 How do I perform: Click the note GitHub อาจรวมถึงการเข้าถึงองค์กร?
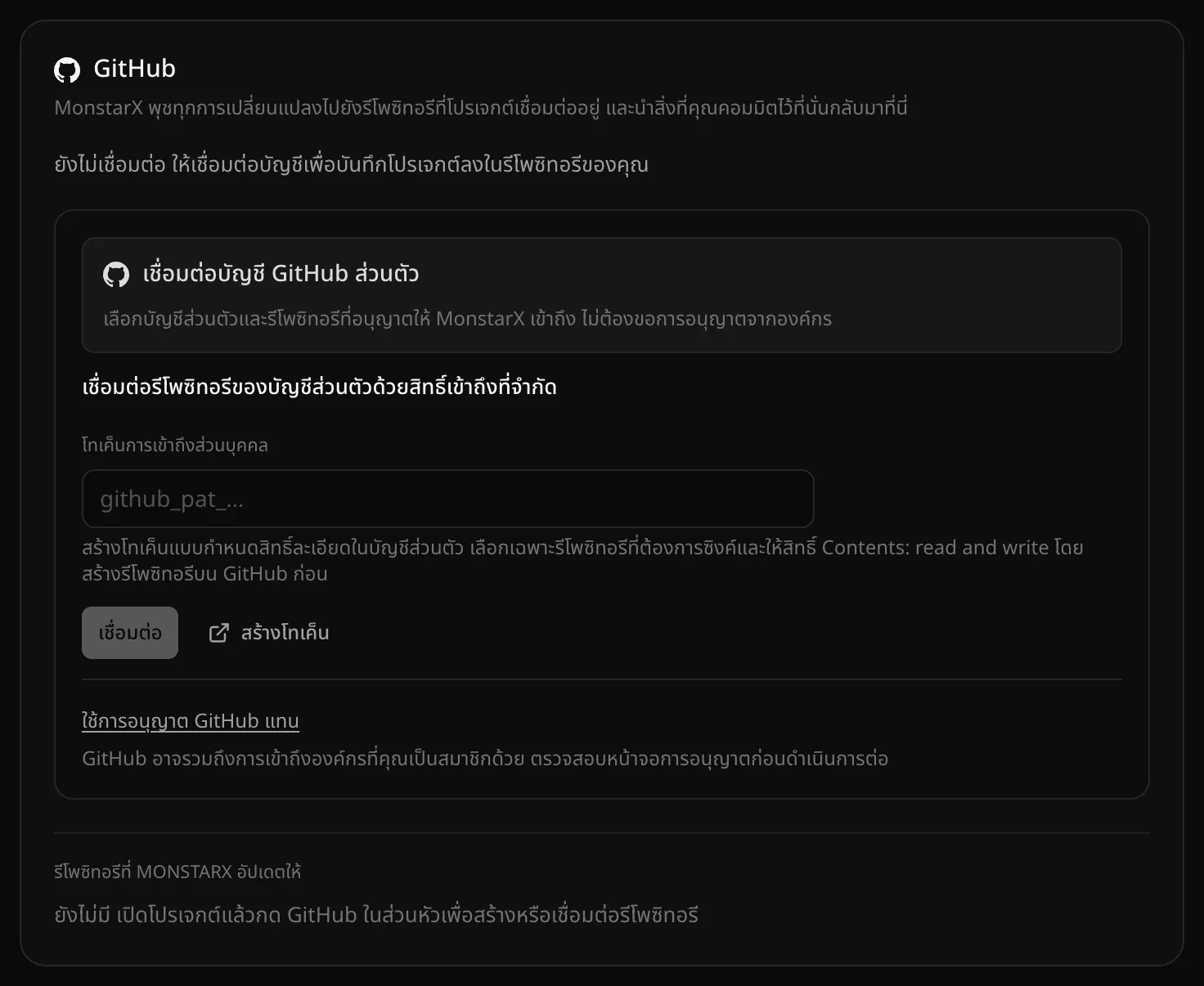(x=485, y=759)
